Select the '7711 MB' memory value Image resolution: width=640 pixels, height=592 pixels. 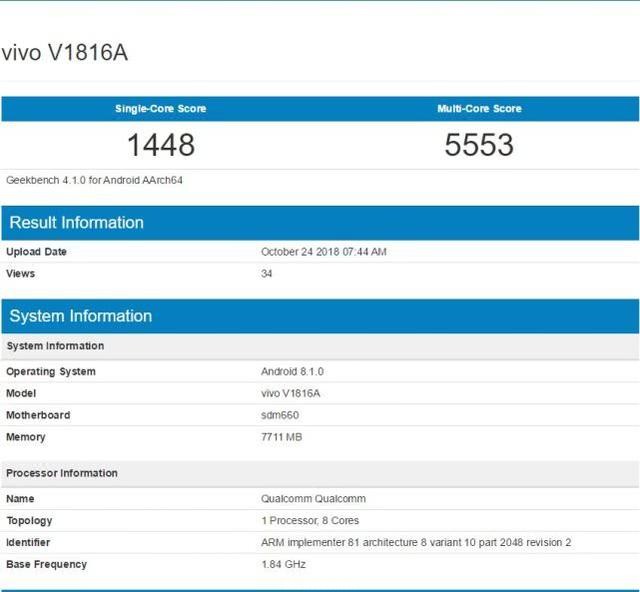coord(282,437)
